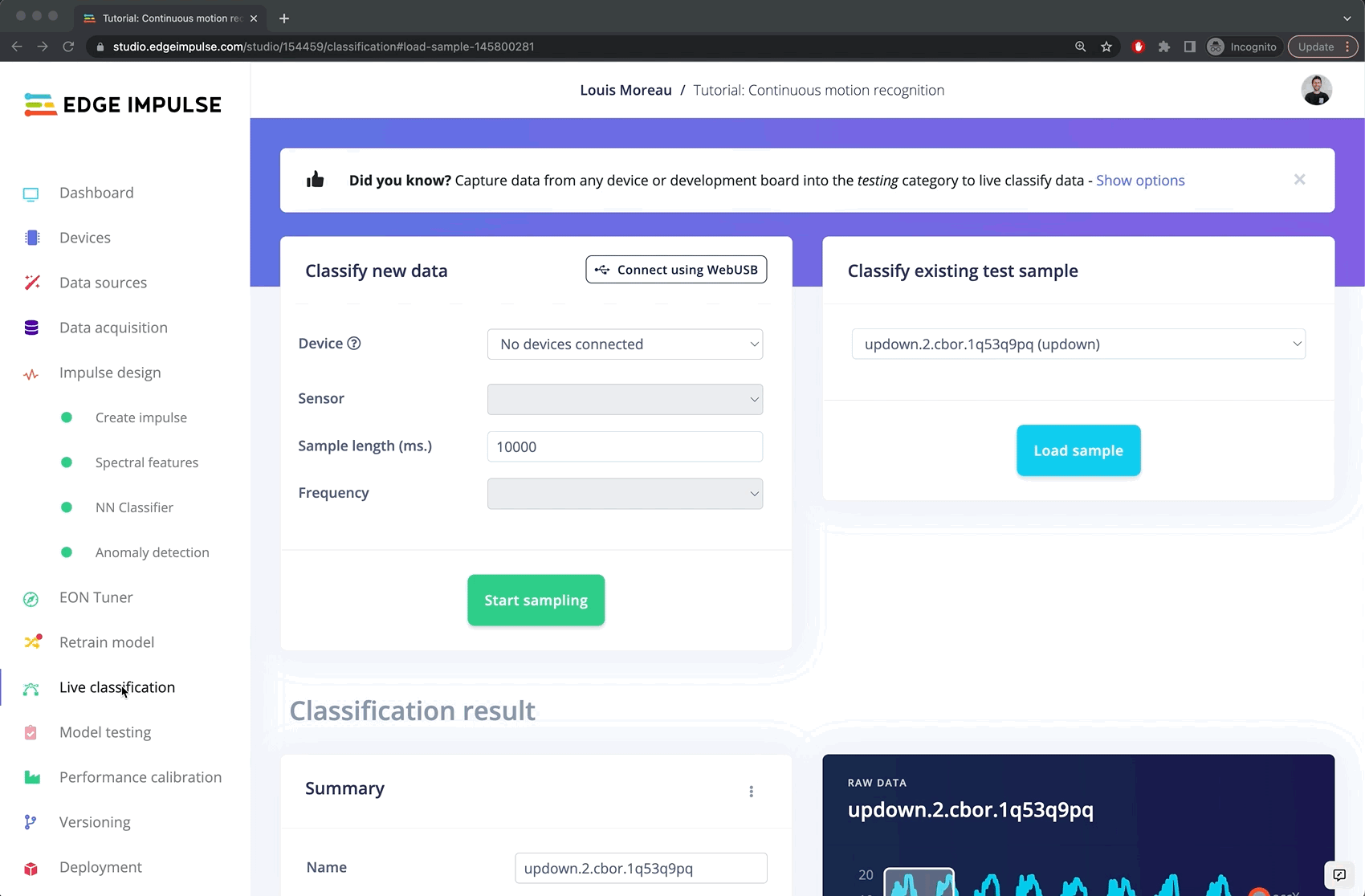Click the Data sources wand icon
The height and width of the screenshot is (896, 1365).
point(32,283)
